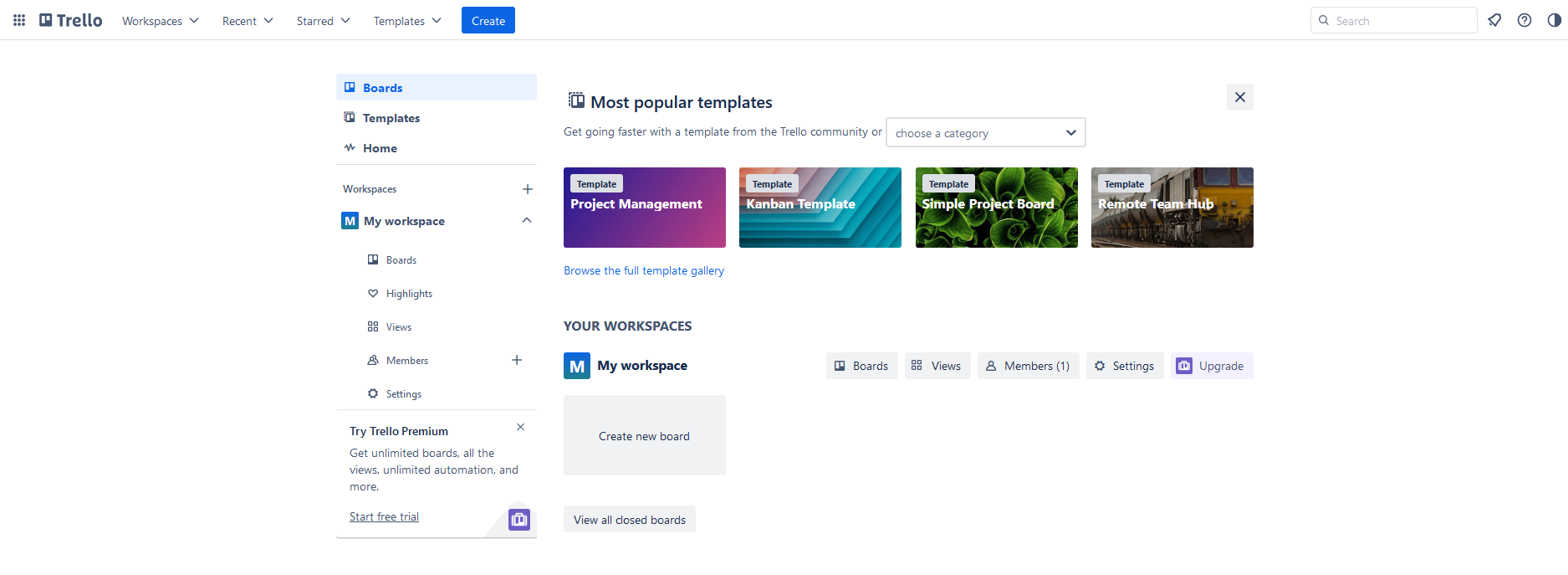The width and height of the screenshot is (1568, 575).
Task: Open Highlights under My workspace
Action: pos(437,293)
